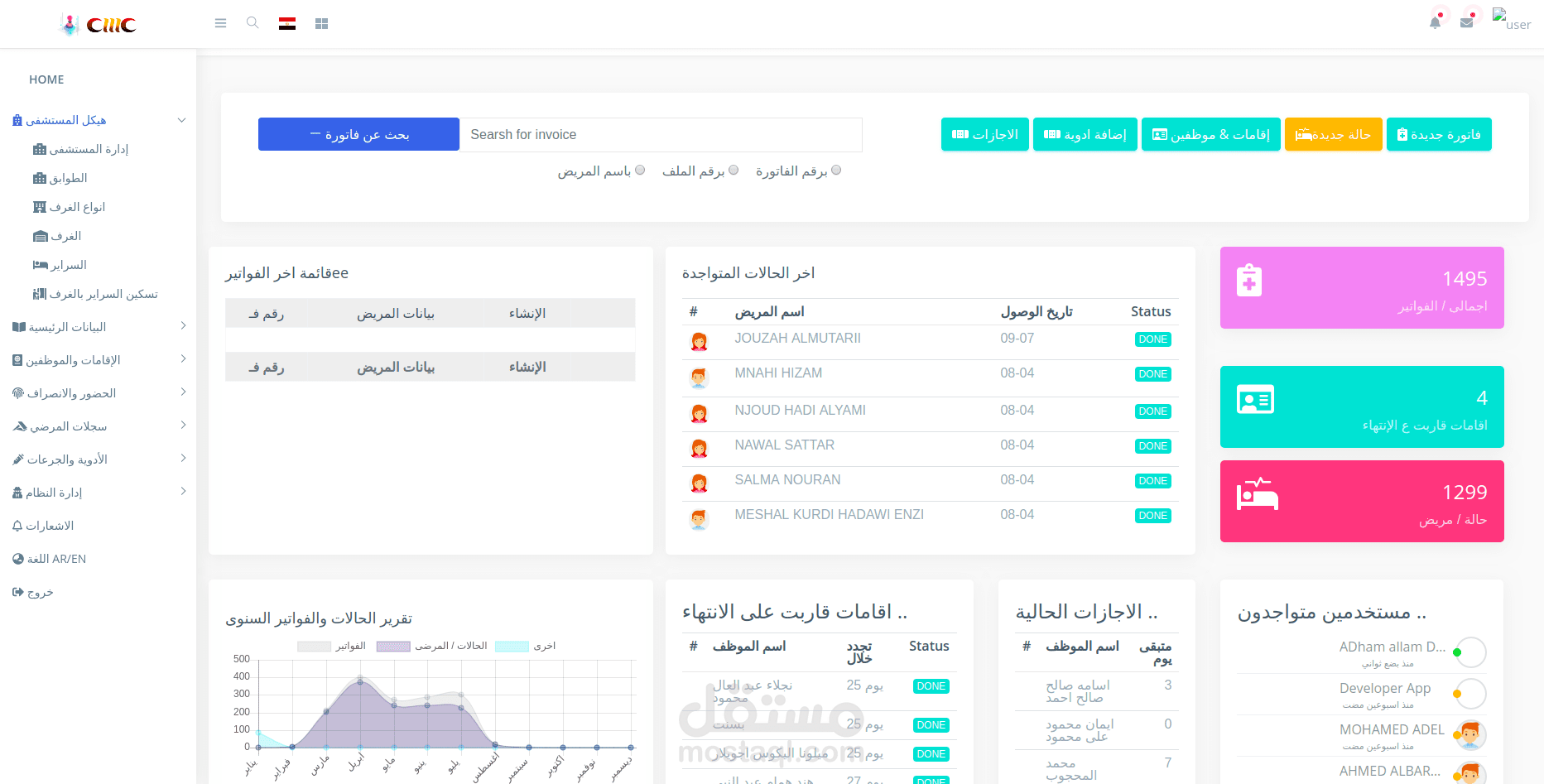Image resolution: width=1544 pixels, height=784 pixels.
Task: Click the pink invoices clipboard icon
Action: pyautogui.click(x=1249, y=281)
